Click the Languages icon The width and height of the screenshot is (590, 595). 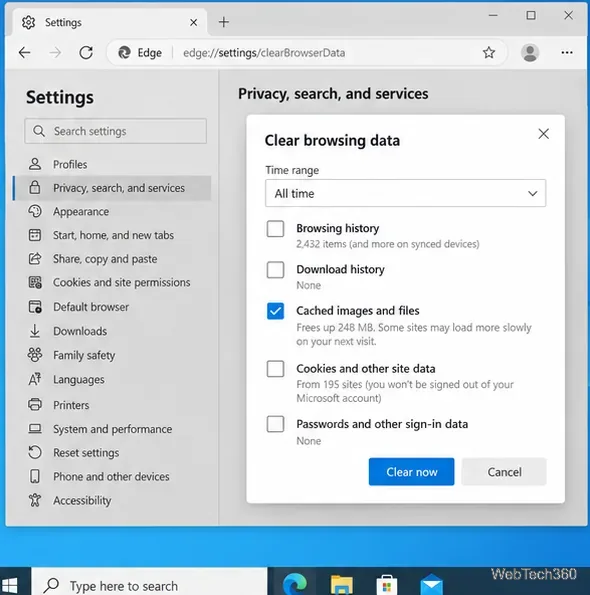tap(35, 379)
